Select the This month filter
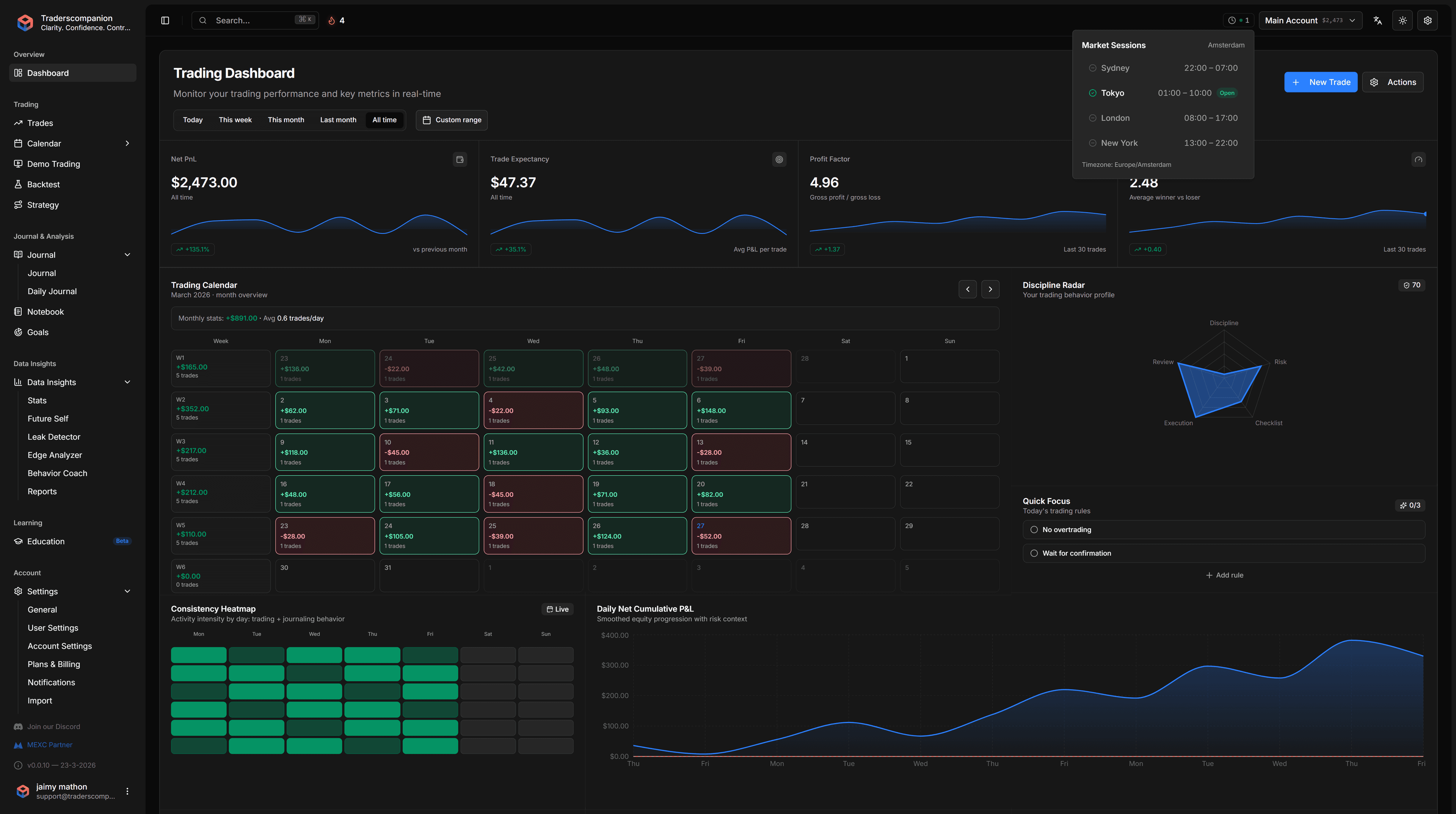Screen dimensions: 1456x814 (x=286, y=120)
